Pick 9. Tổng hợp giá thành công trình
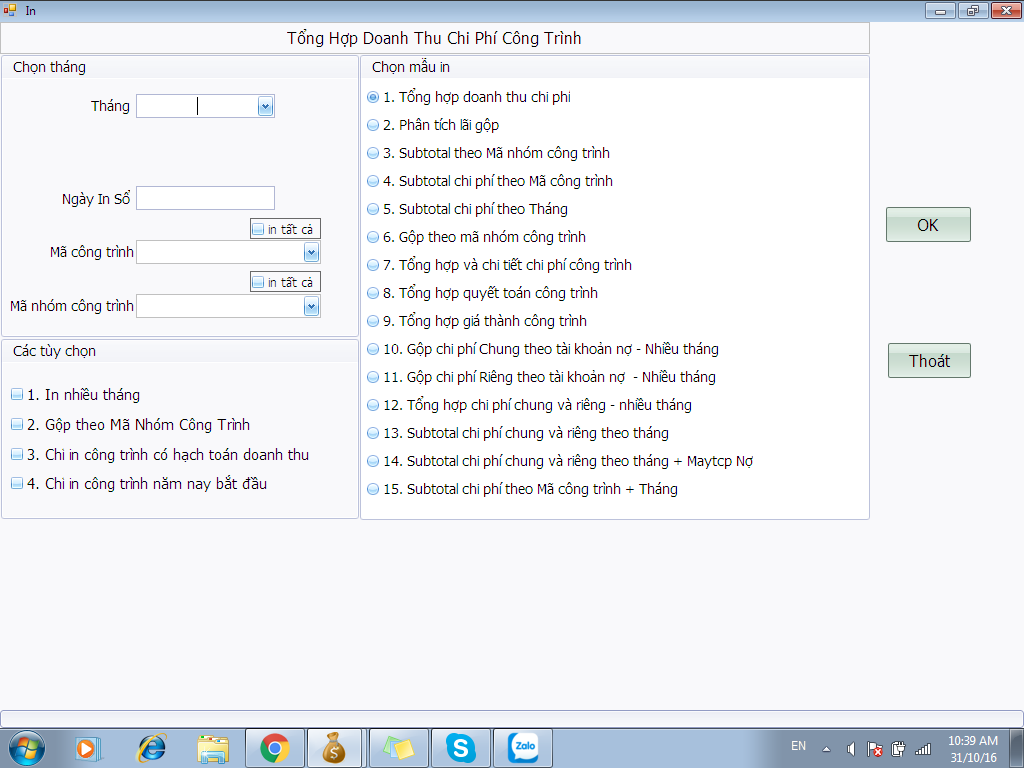 pyautogui.click(x=373, y=322)
